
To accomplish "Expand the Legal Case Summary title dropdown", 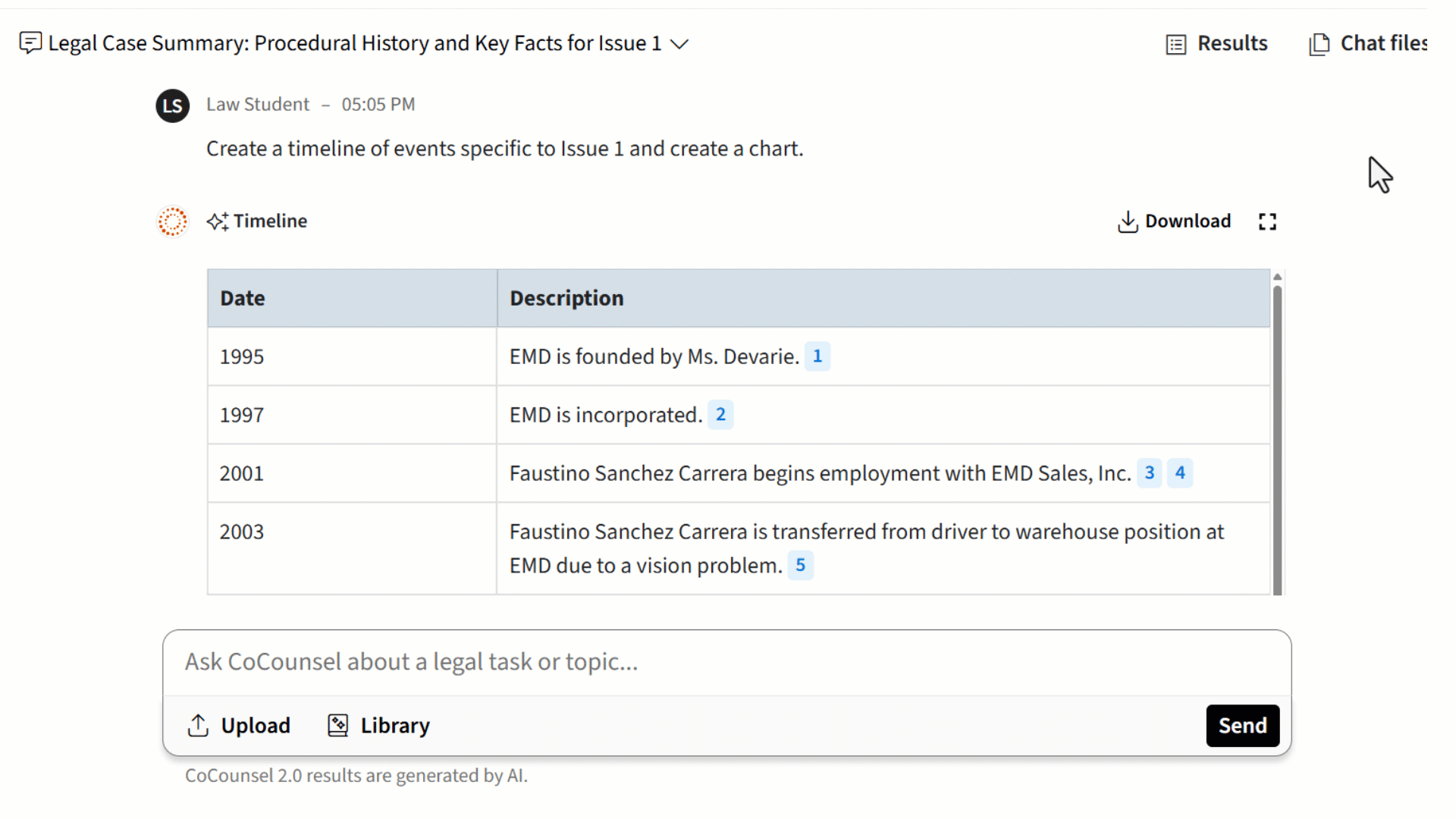I will (x=679, y=44).
